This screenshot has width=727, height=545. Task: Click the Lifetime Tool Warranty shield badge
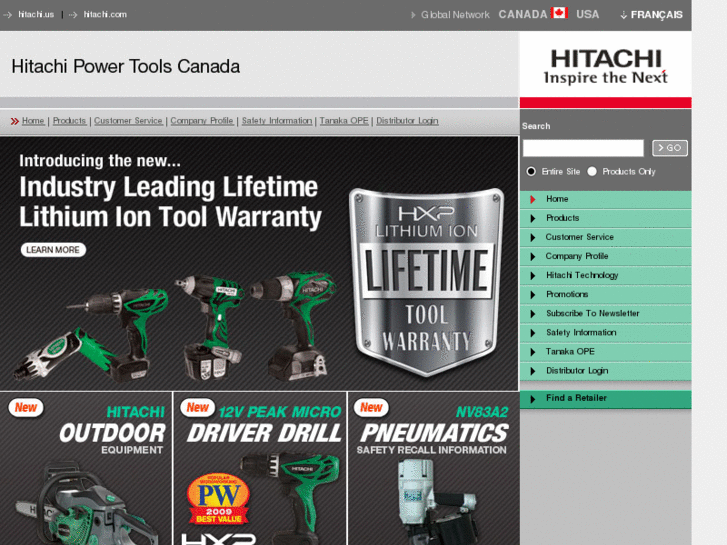(426, 282)
